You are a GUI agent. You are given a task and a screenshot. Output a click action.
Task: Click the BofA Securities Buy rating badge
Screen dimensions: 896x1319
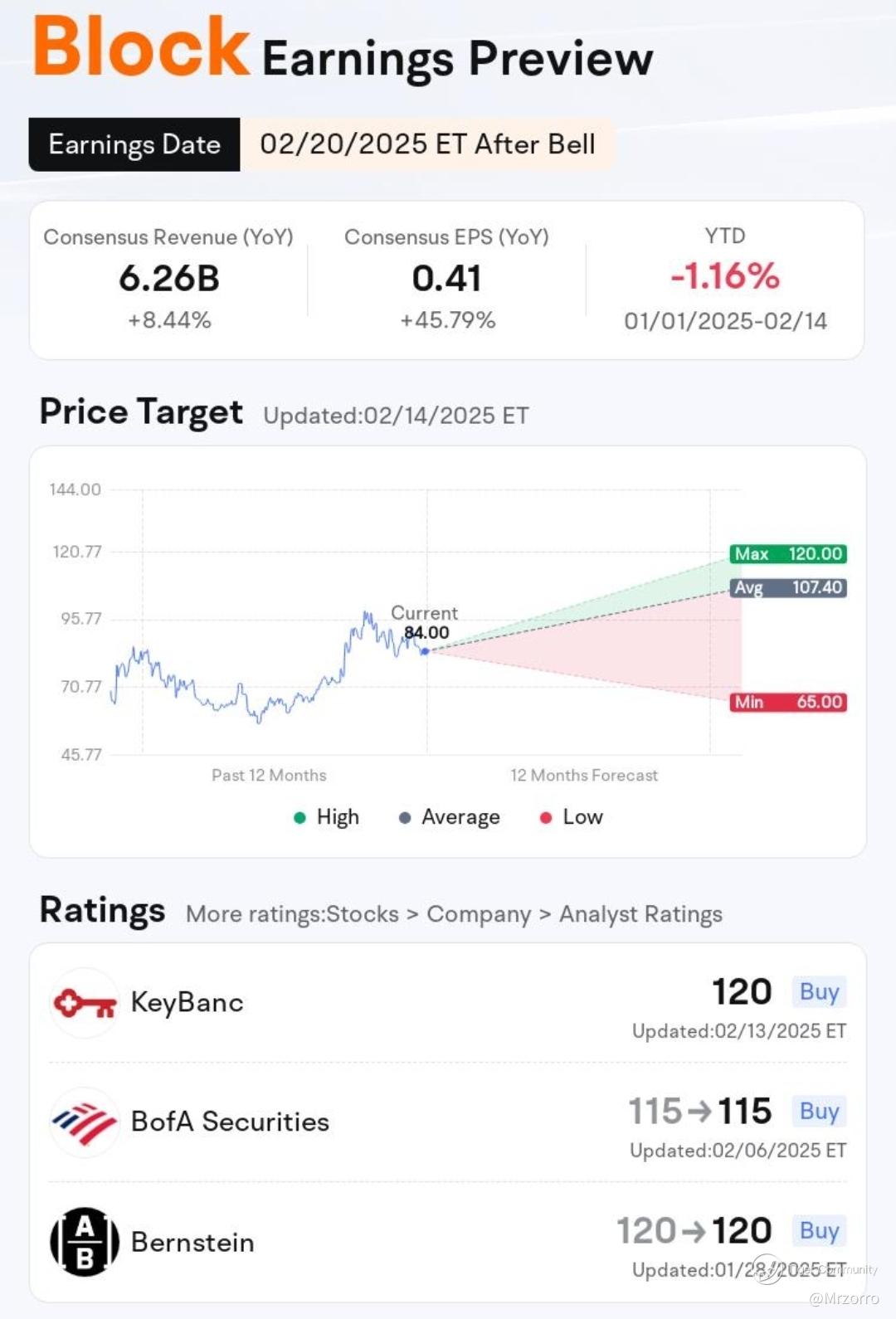819,1112
